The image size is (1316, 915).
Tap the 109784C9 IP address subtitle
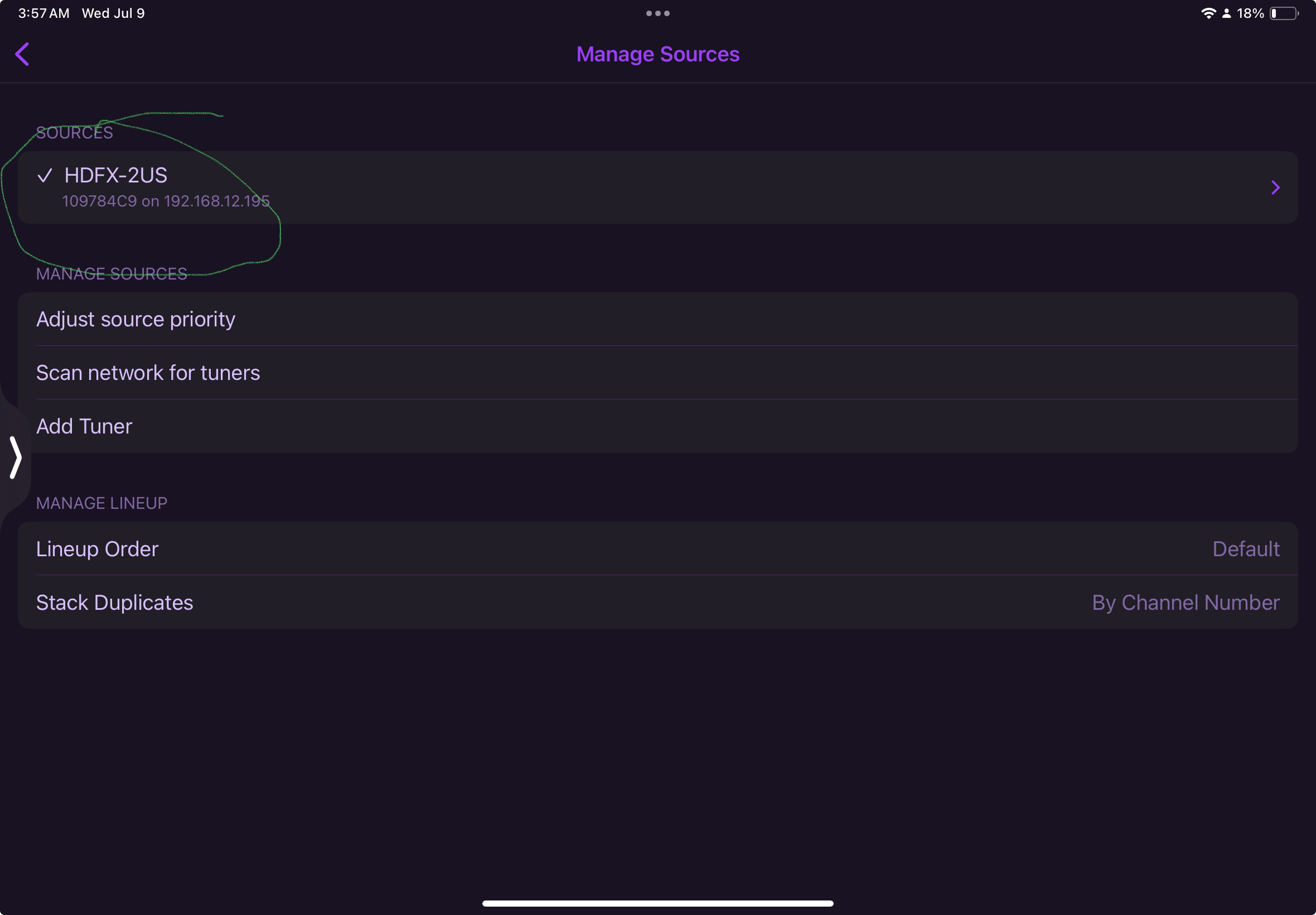click(166, 201)
